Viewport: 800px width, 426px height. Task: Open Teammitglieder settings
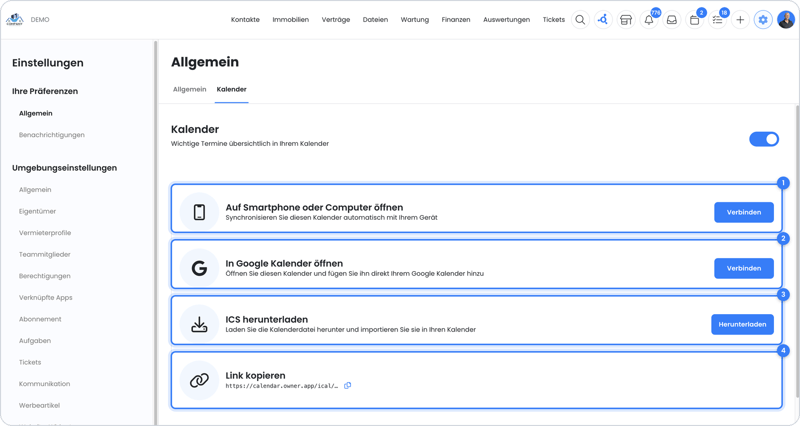pos(44,254)
